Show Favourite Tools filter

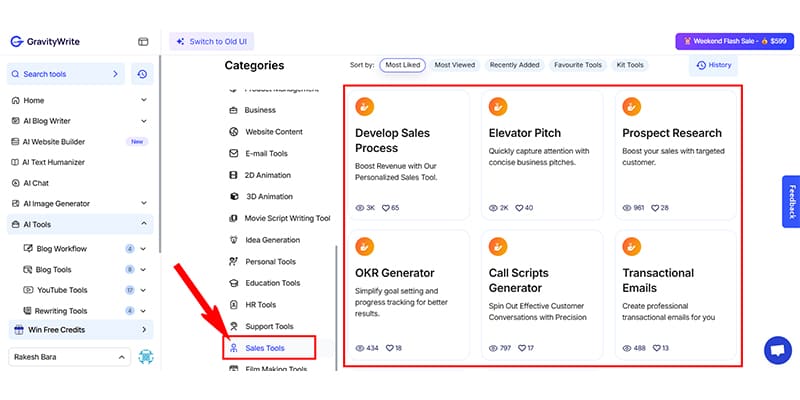pos(578,65)
